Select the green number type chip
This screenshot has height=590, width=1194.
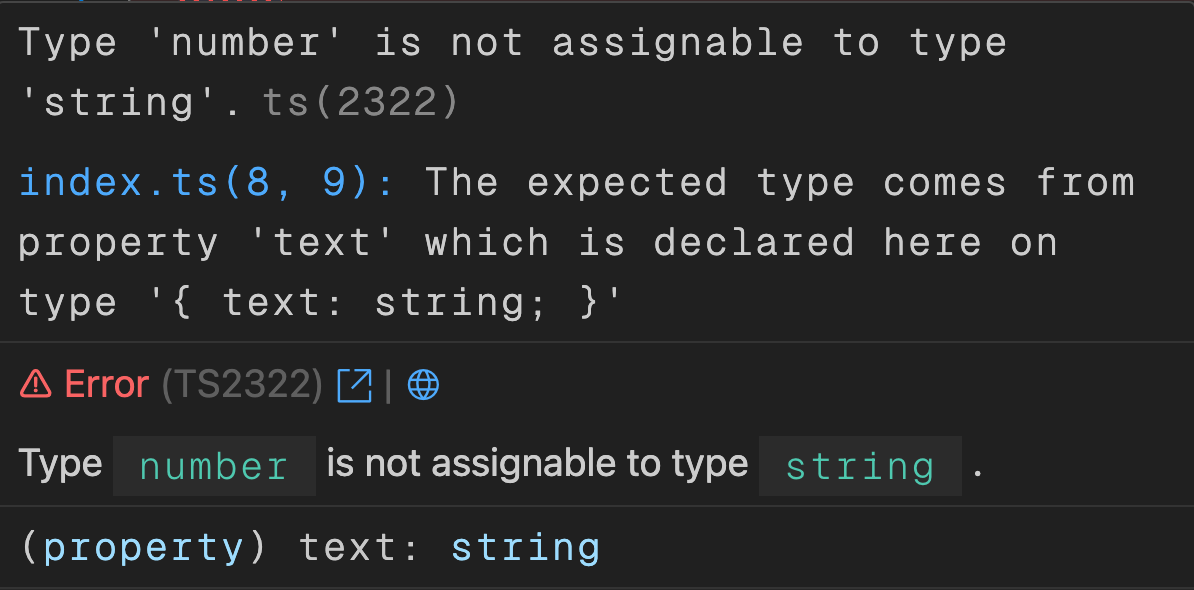click(214, 466)
